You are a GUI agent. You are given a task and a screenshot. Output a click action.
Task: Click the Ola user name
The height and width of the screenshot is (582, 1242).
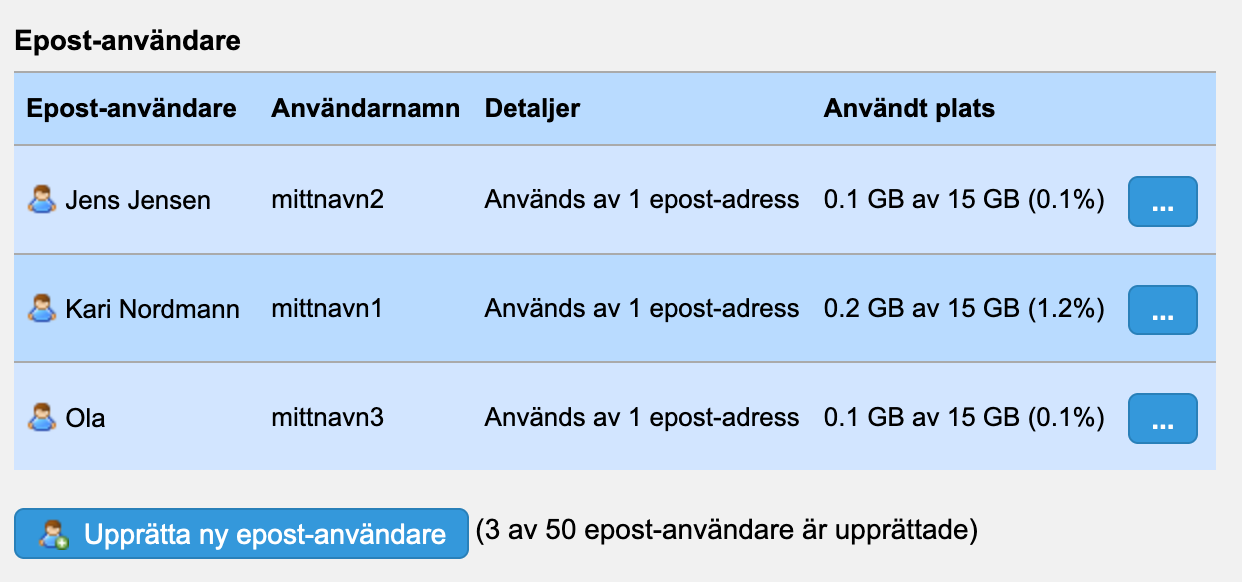(x=85, y=417)
